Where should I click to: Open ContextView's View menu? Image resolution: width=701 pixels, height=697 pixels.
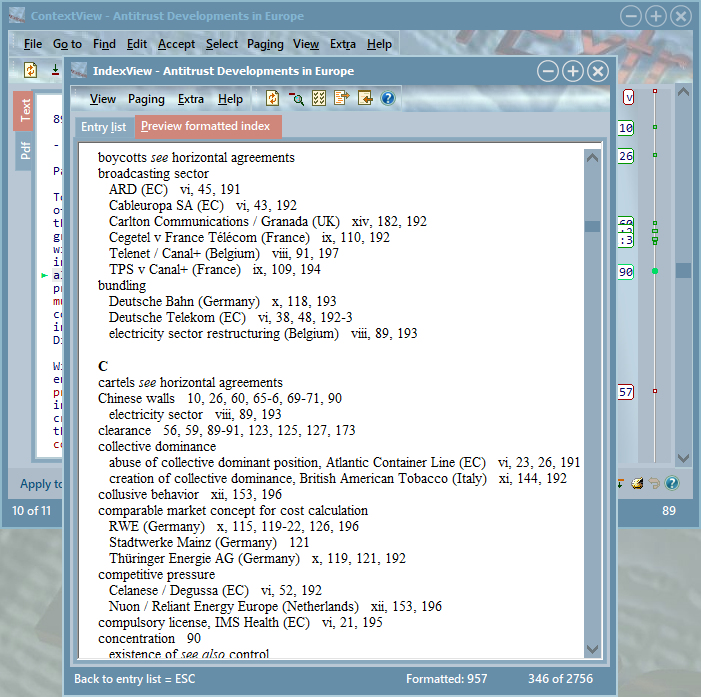click(306, 44)
